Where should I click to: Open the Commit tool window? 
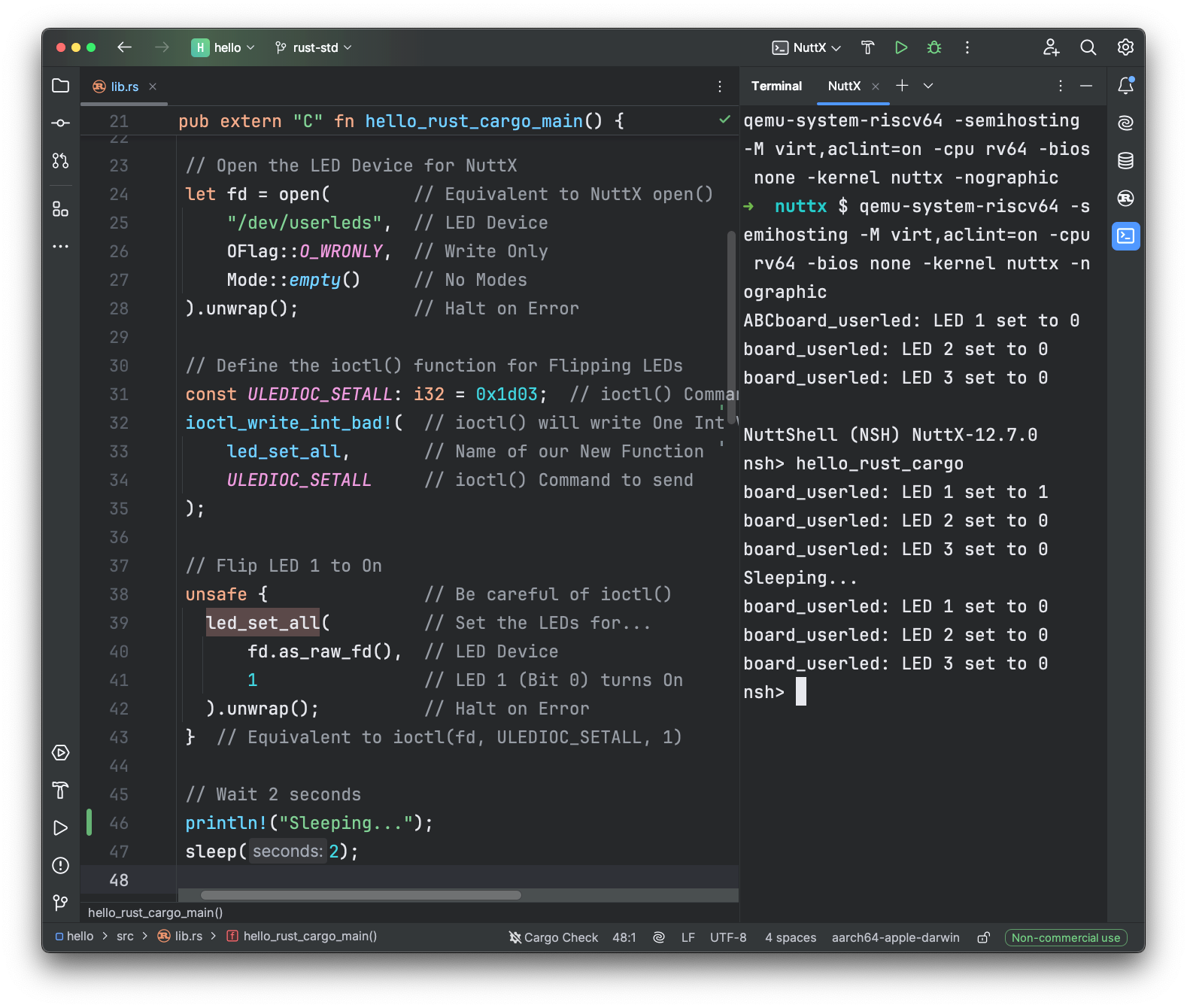[x=61, y=123]
